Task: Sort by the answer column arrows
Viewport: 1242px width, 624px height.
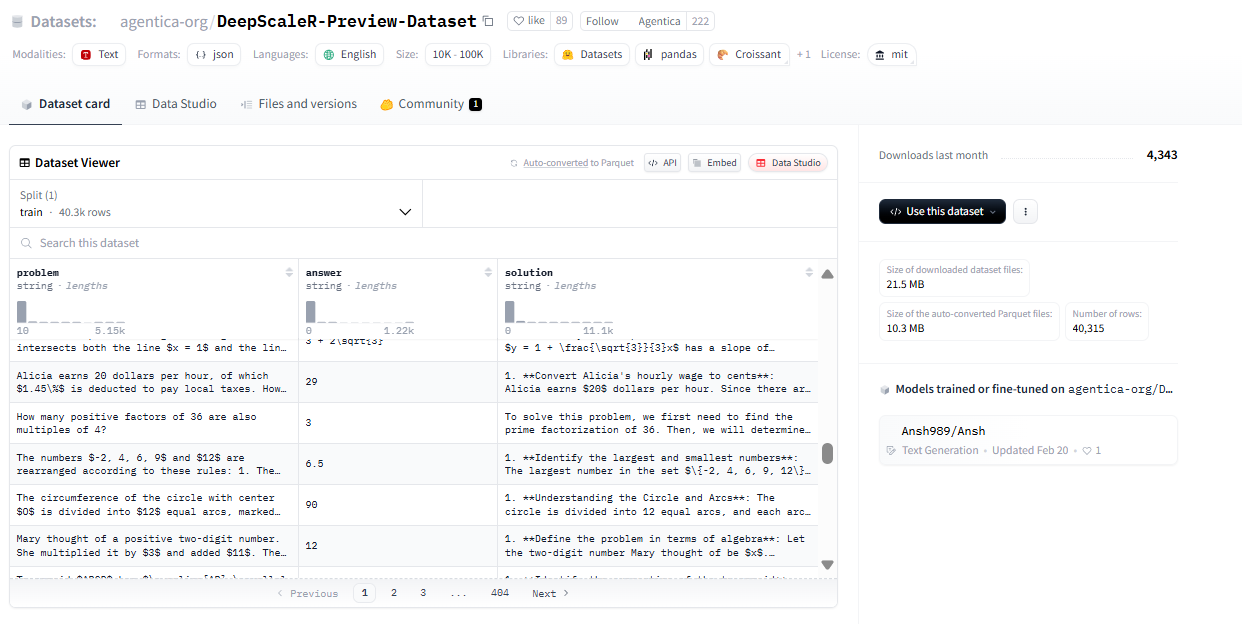Action: pos(489,272)
